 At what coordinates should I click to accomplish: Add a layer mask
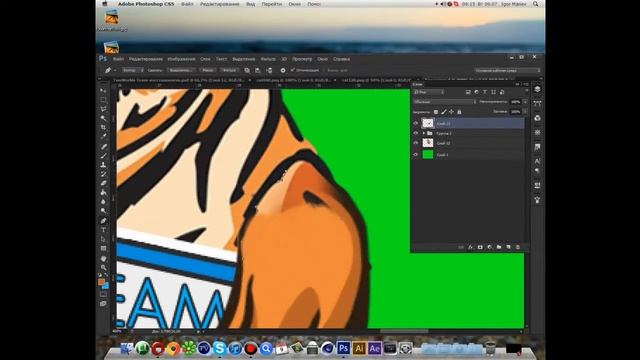(480, 247)
